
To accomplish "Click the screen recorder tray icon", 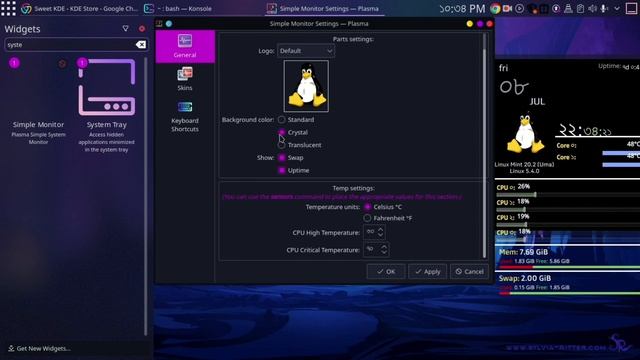I will pyautogui.click(x=507, y=9).
